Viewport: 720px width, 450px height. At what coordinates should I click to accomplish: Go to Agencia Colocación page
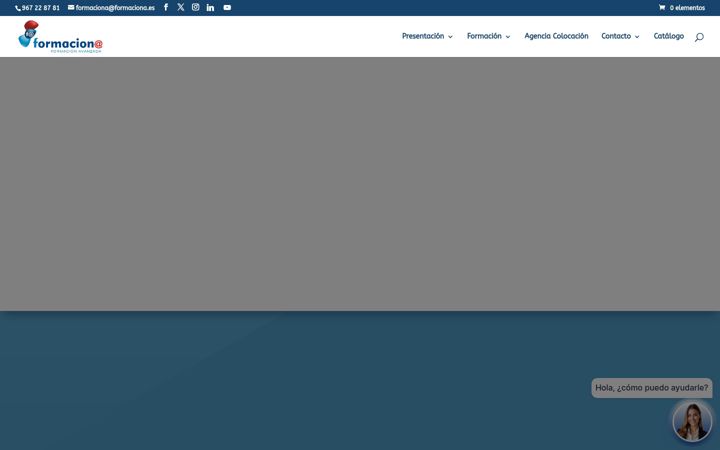pyautogui.click(x=556, y=36)
